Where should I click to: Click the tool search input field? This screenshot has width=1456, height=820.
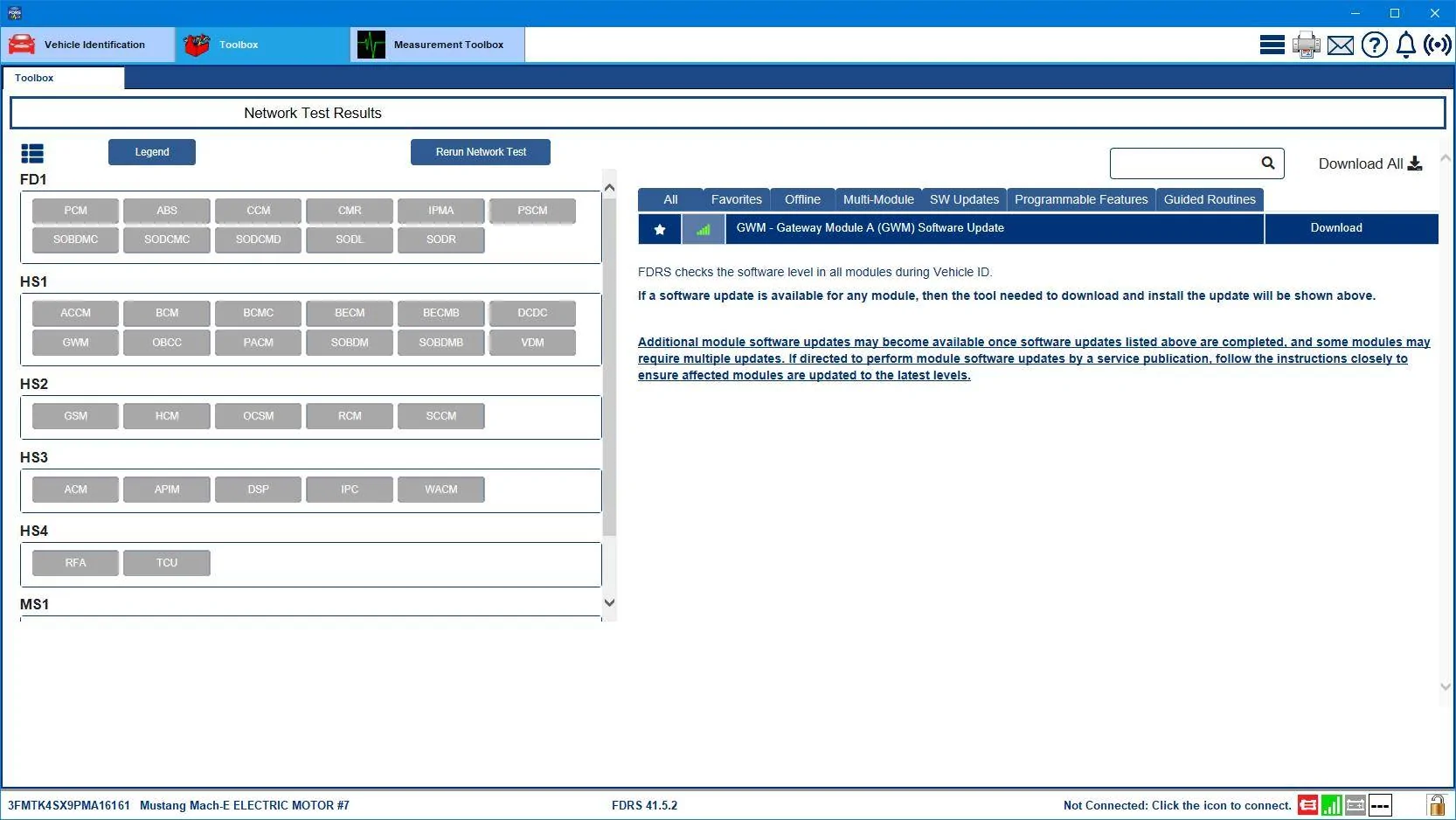pos(1183,163)
